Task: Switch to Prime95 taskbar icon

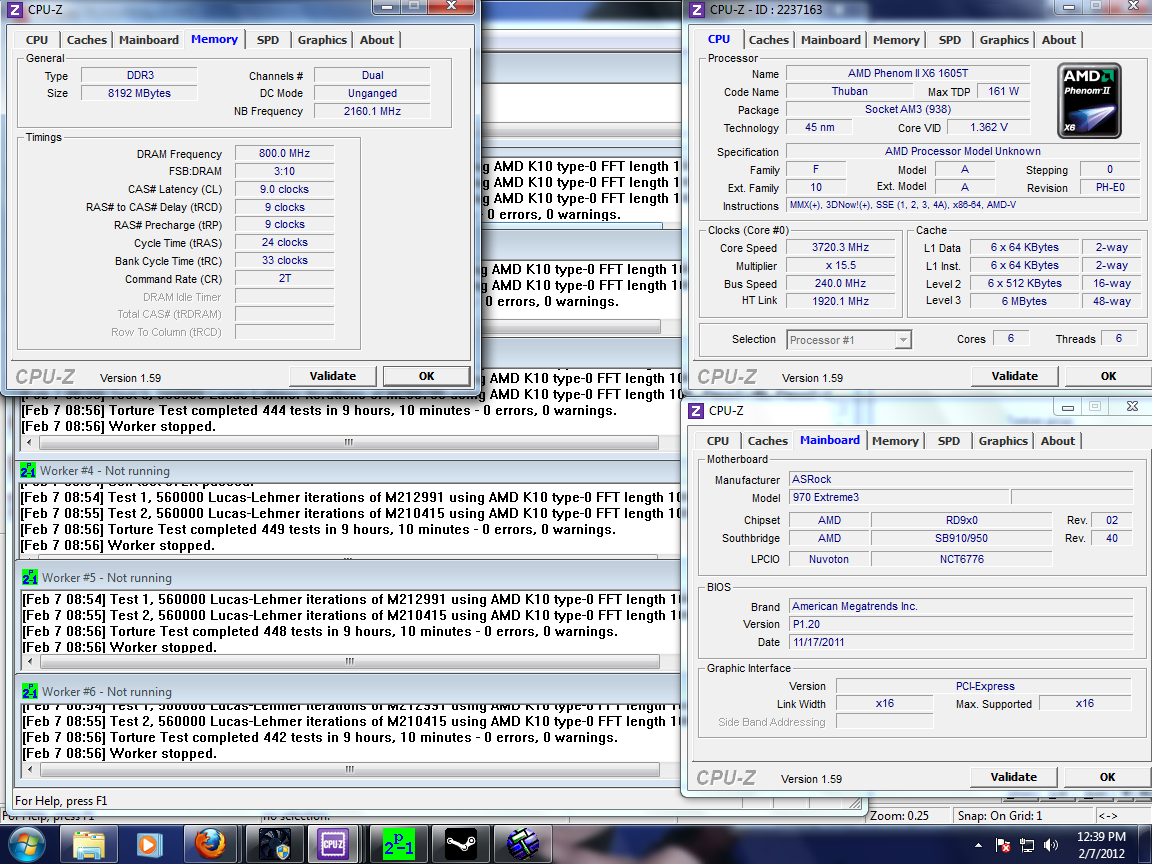Action: pos(398,845)
